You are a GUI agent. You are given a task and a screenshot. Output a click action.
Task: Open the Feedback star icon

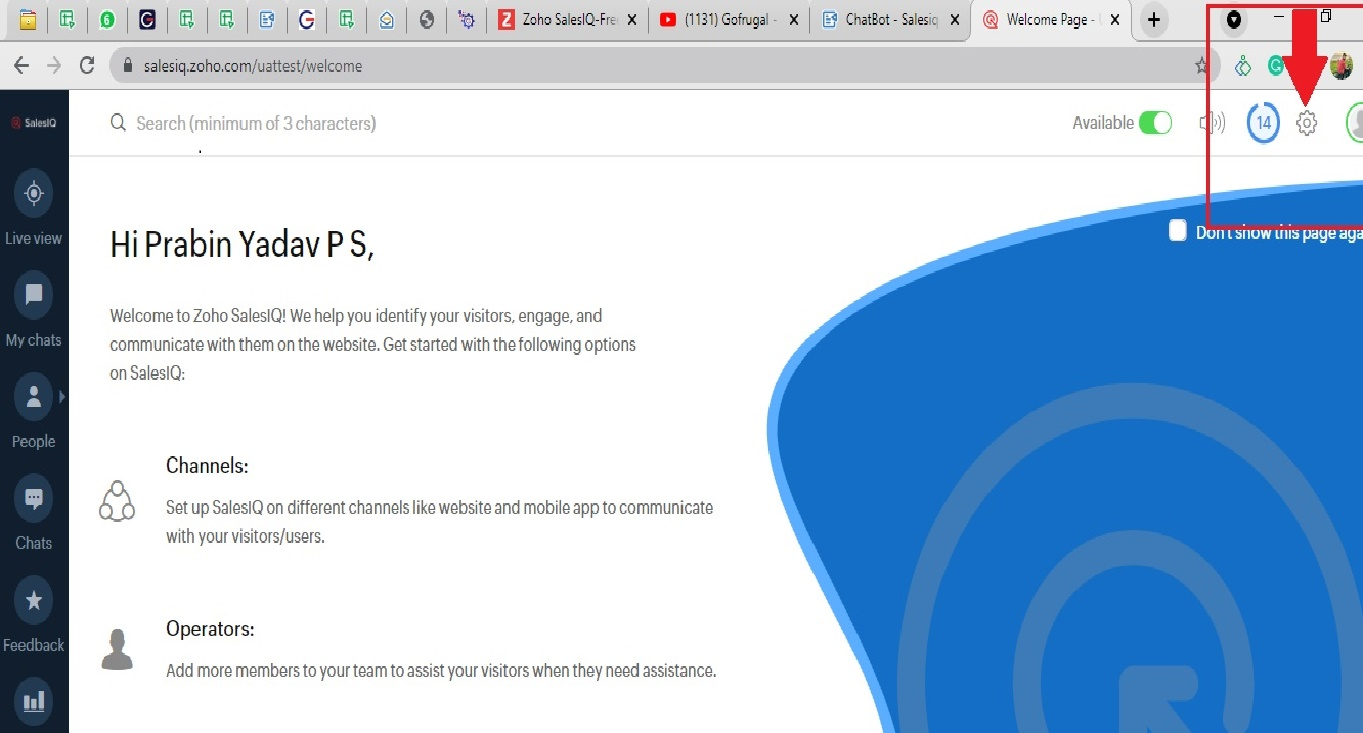[x=34, y=600]
